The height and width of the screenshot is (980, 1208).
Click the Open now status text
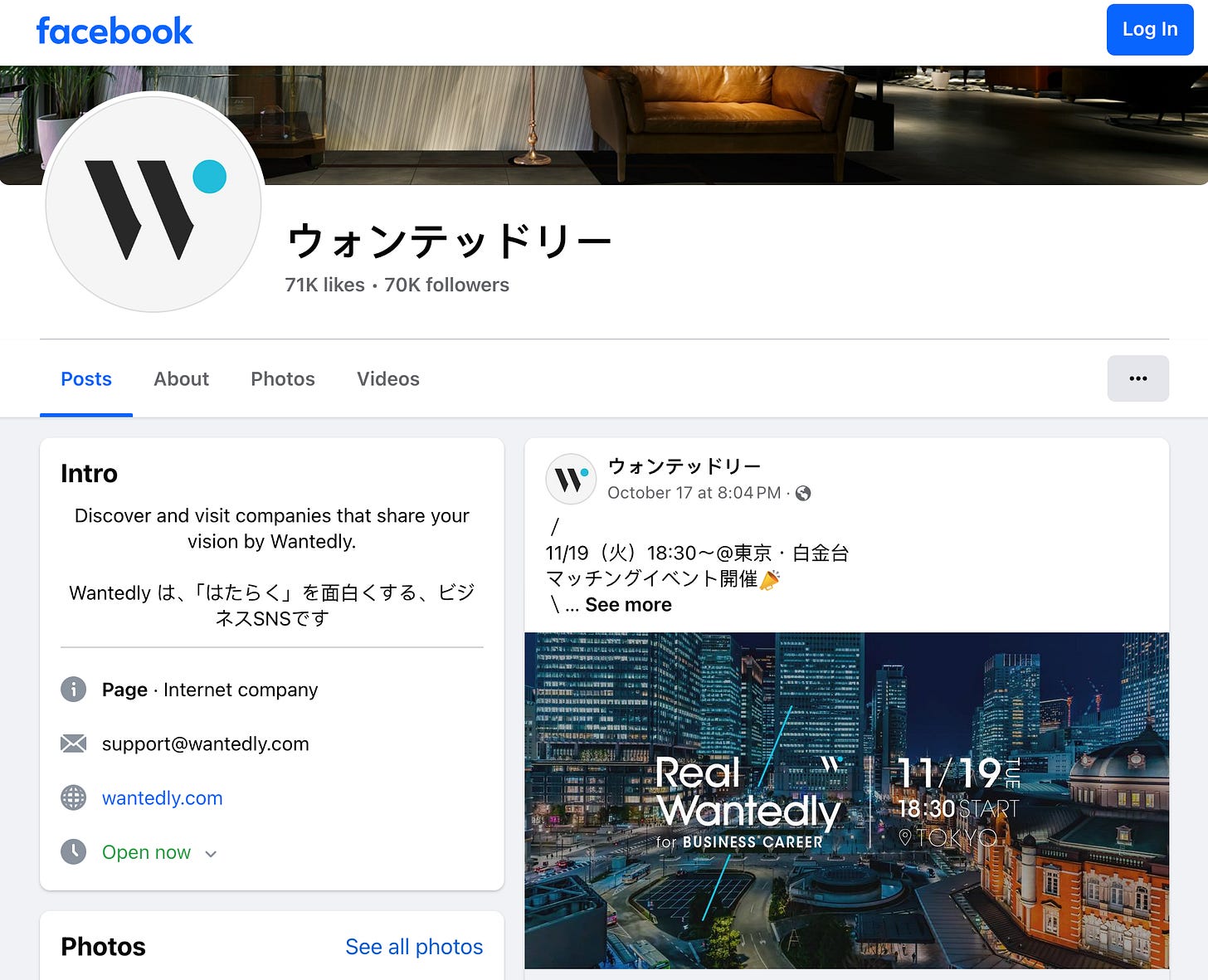(146, 852)
